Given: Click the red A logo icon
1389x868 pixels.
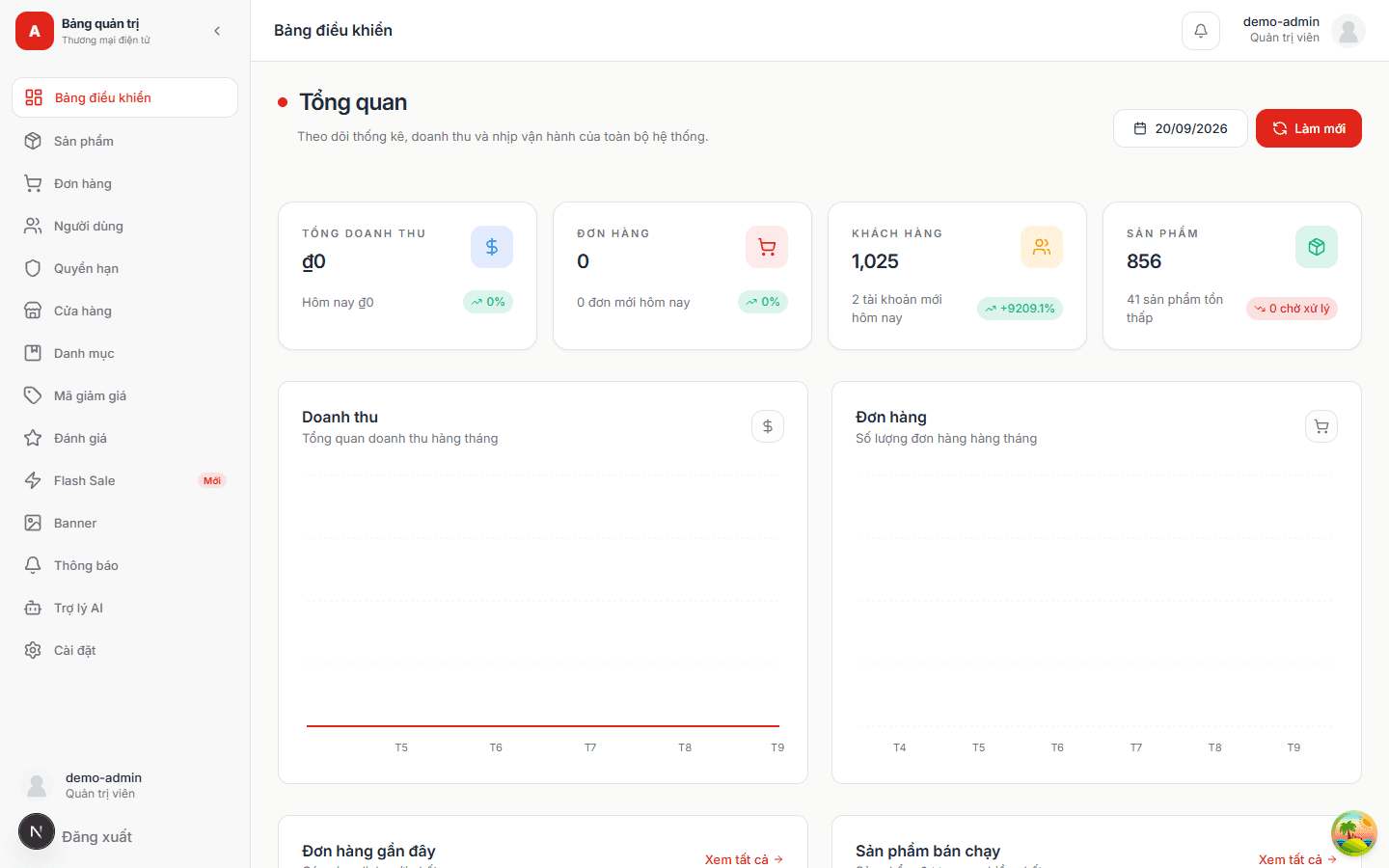Looking at the screenshot, I should (x=35, y=31).
